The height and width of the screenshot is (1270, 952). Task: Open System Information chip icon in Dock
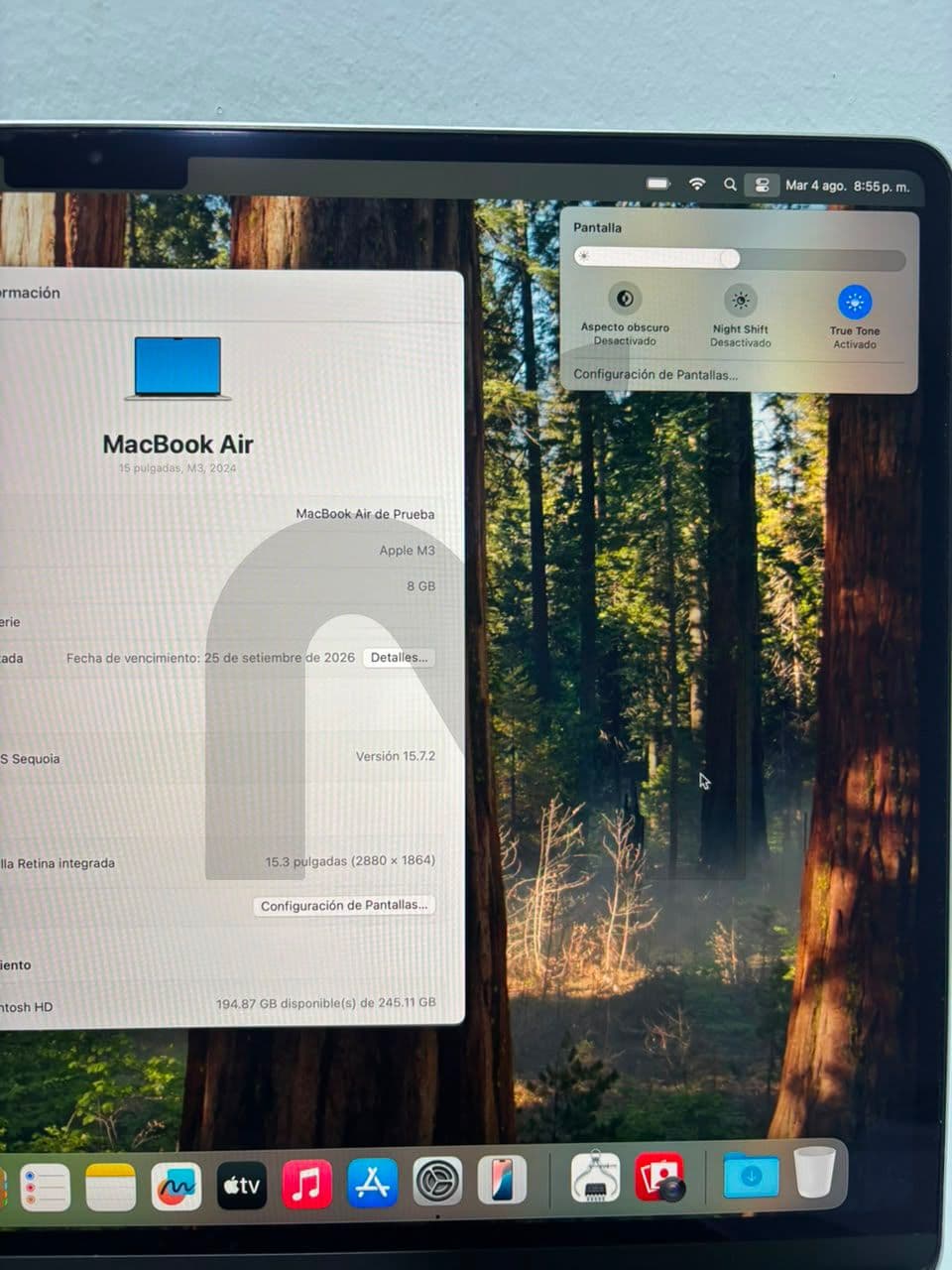[595, 1178]
